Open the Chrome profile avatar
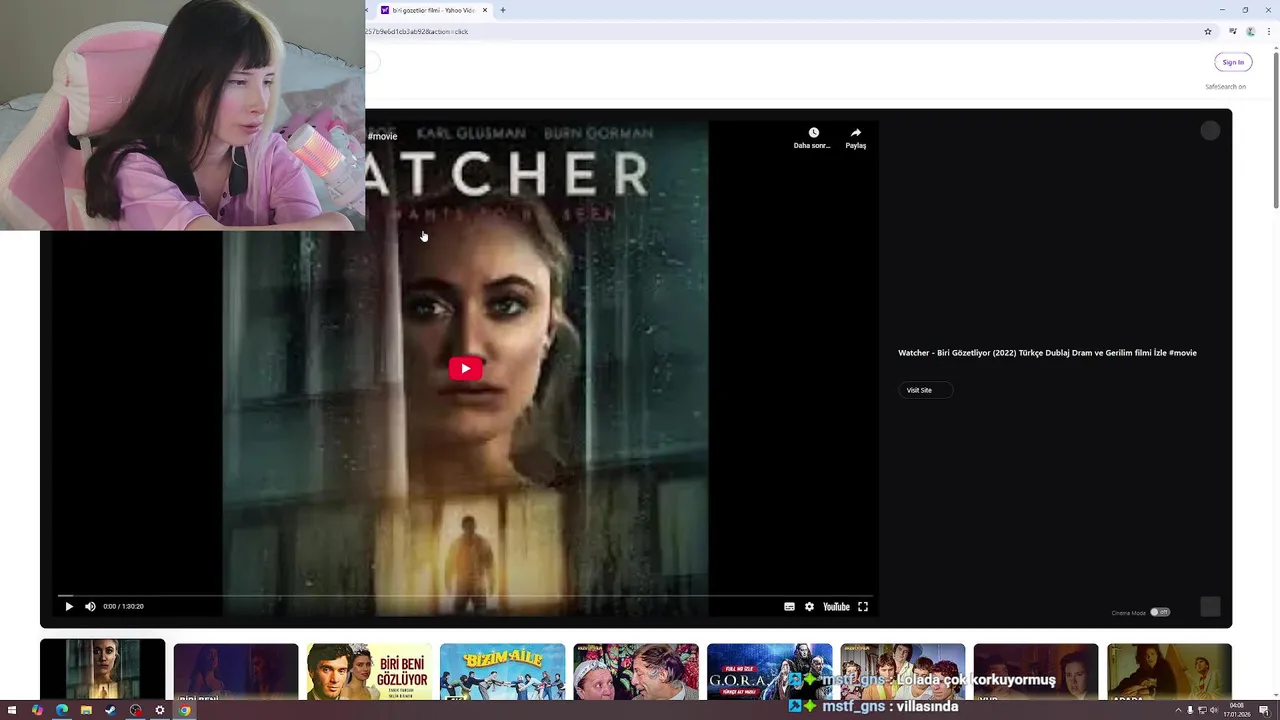 [x=1251, y=31]
